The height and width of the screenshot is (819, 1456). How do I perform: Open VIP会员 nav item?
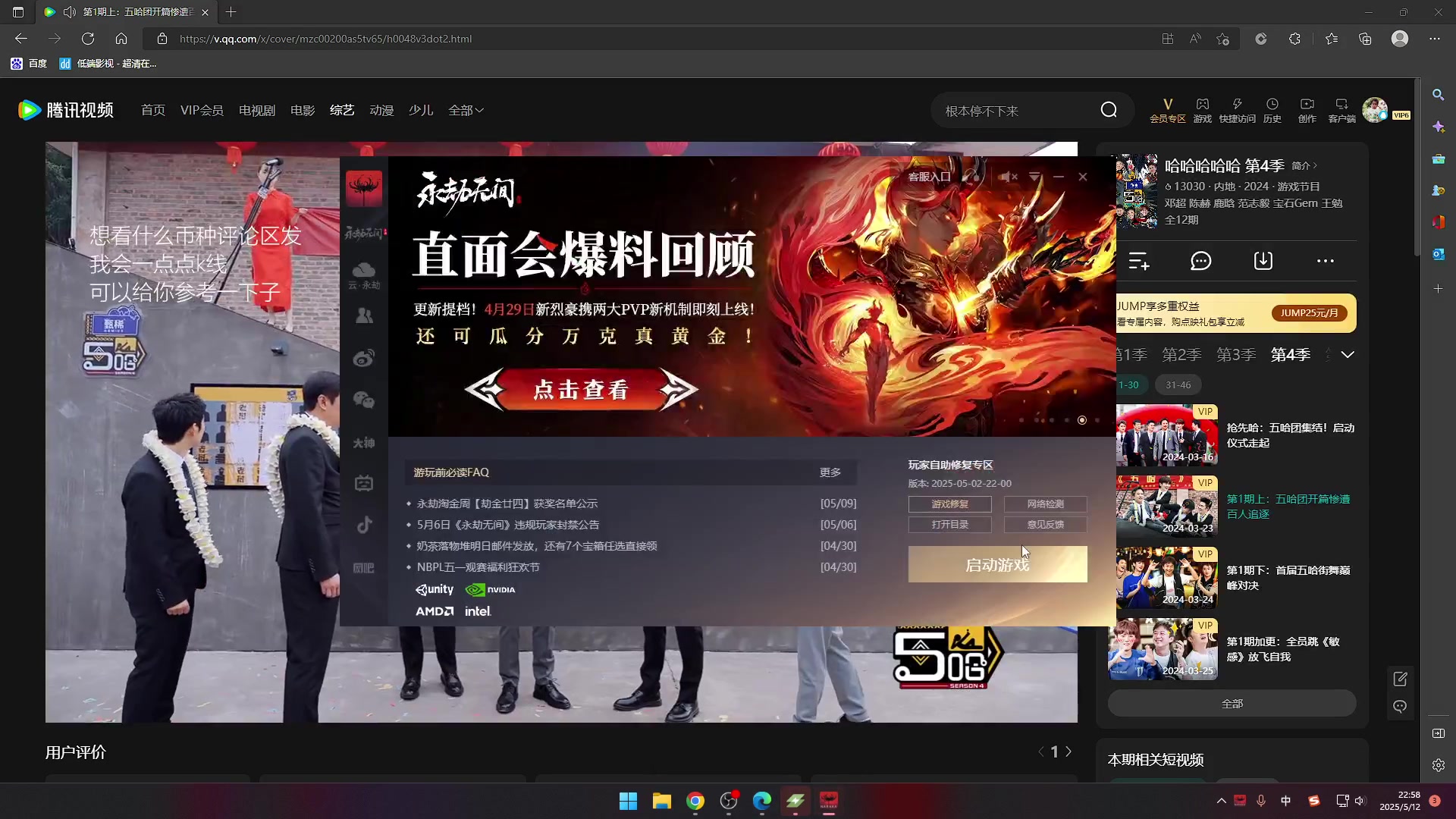coord(202,111)
